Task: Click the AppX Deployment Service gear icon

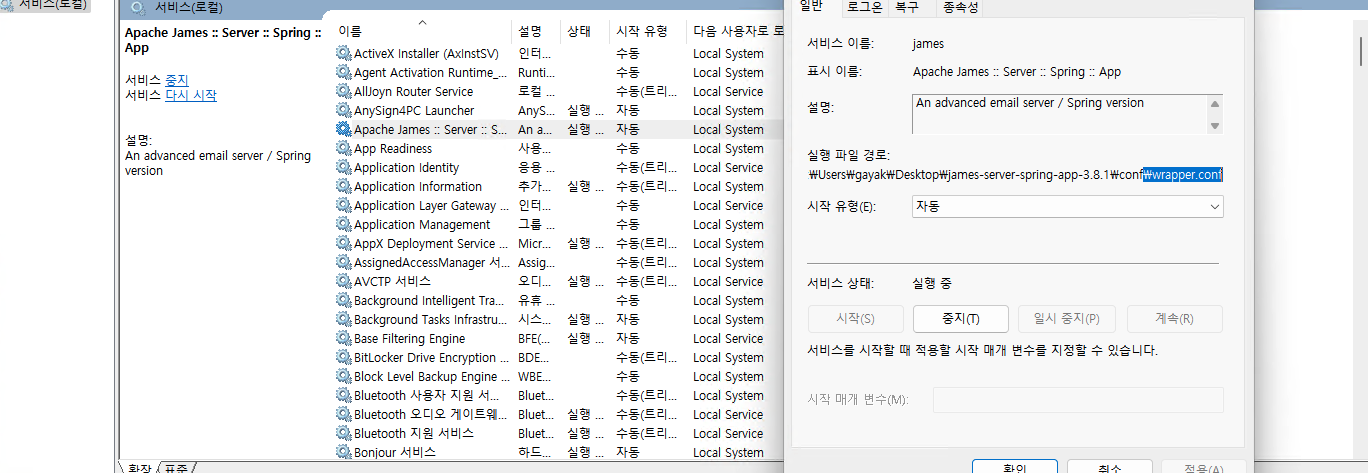Action: point(344,244)
